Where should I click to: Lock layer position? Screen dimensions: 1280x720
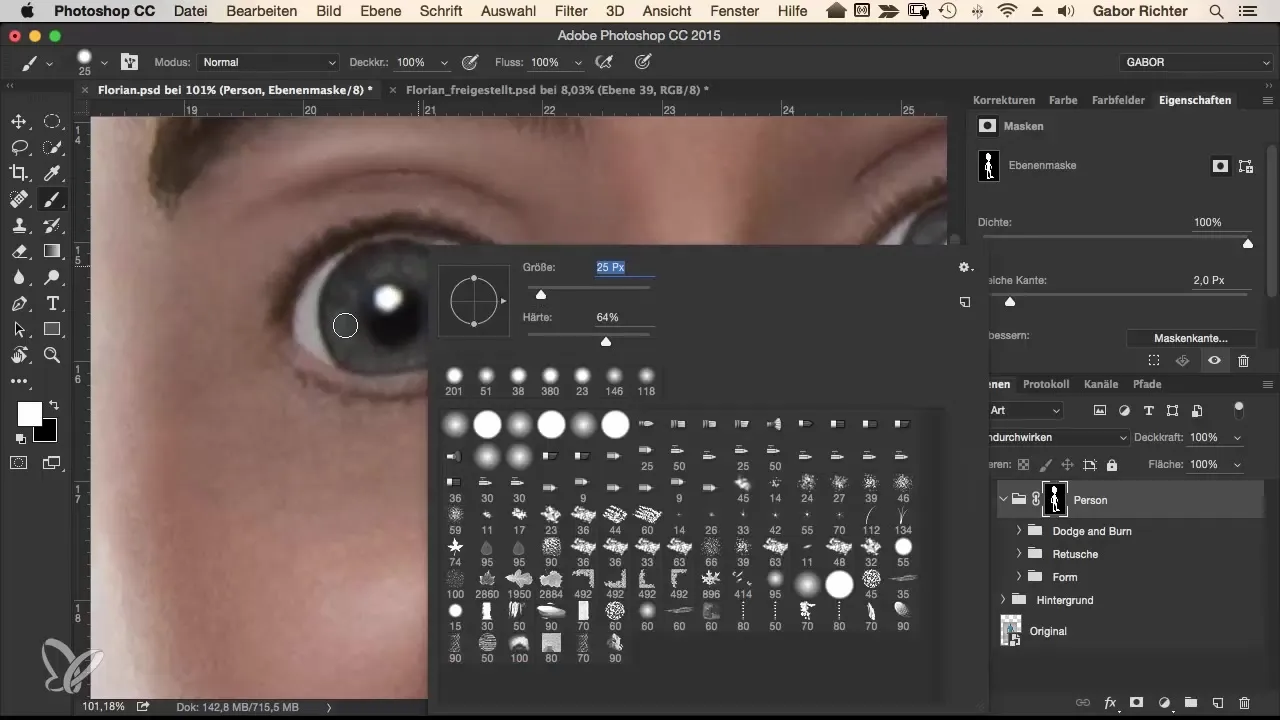1067,465
